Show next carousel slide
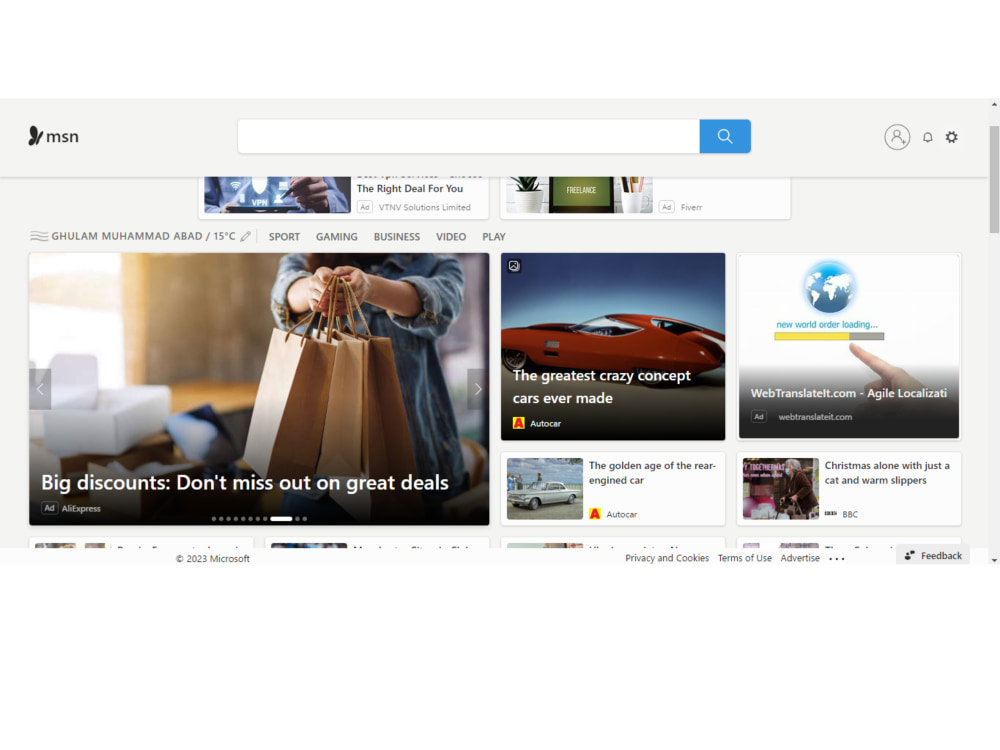 [478, 389]
